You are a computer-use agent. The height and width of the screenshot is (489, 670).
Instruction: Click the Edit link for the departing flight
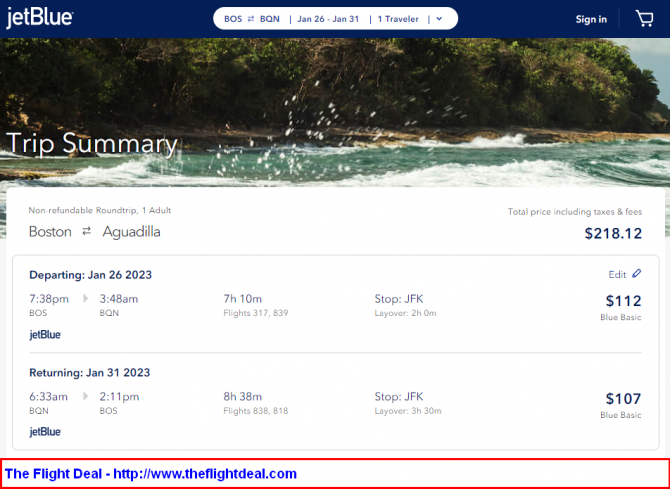[x=617, y=274]
